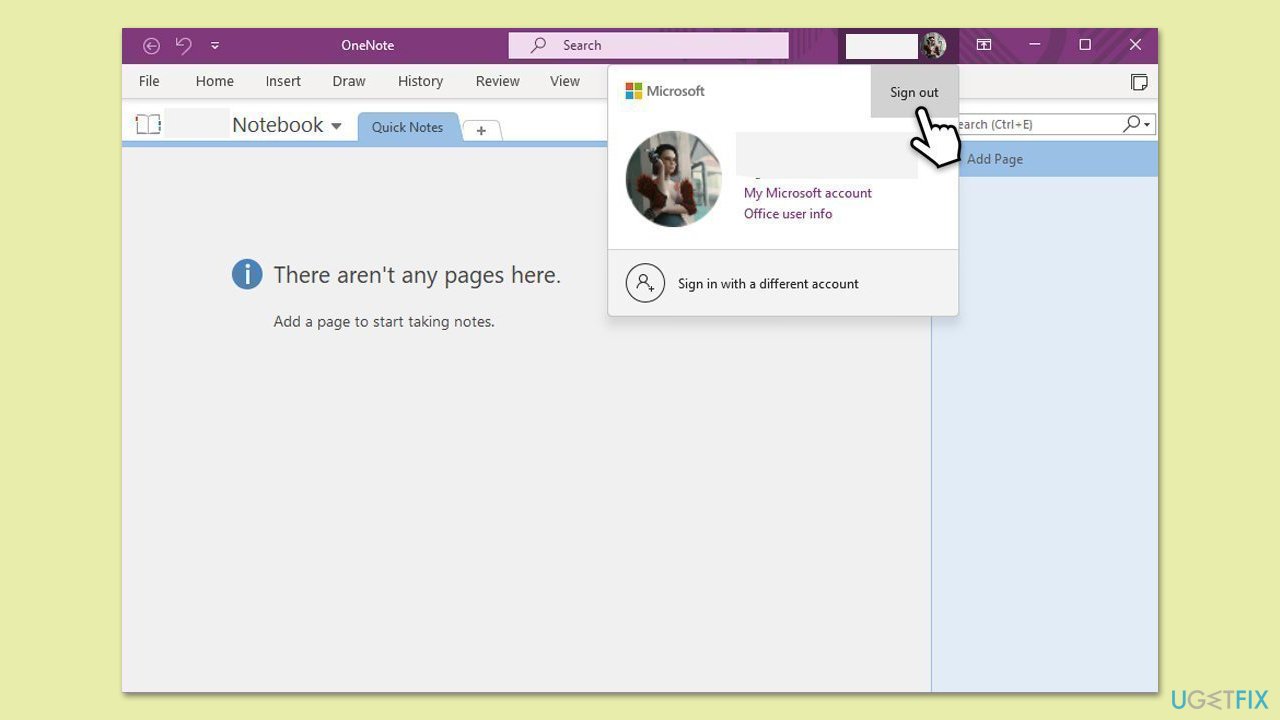This screenshot has height=720, width=1280.
Task: Switch to the Insert tab
Action: tap(283, 81)
